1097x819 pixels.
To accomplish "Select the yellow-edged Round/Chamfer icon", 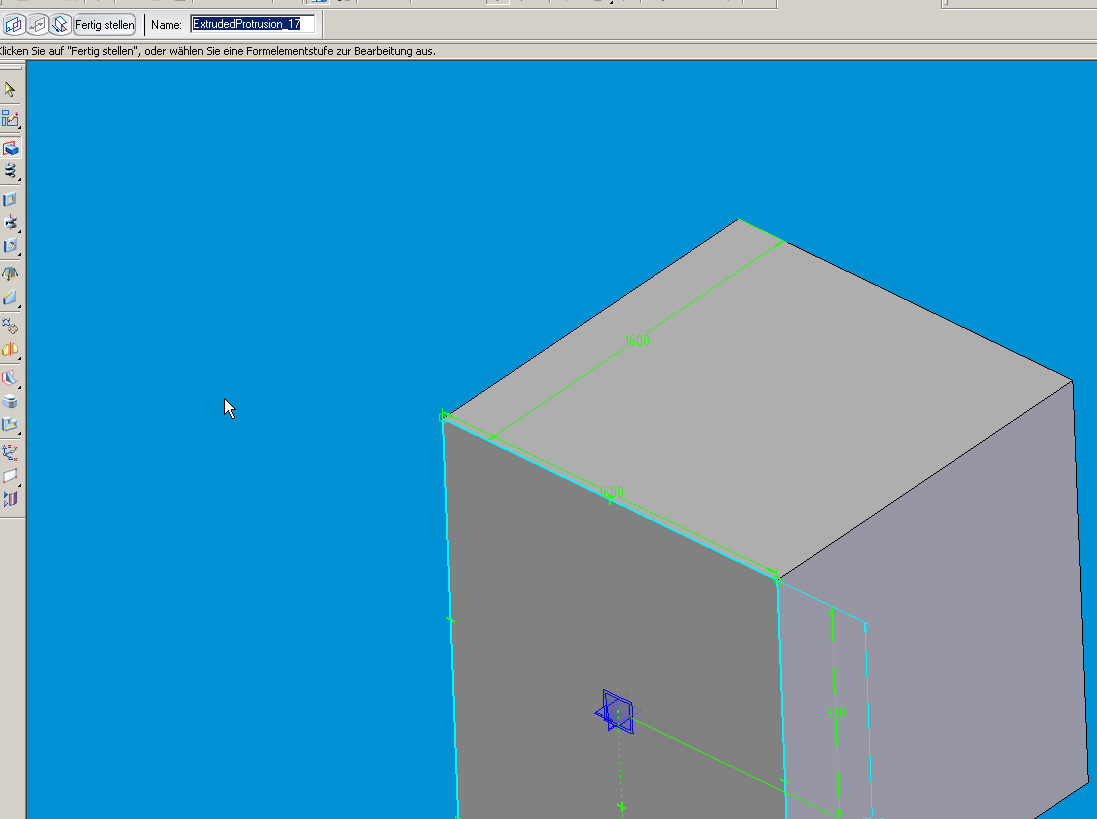I will pos(10,298).
